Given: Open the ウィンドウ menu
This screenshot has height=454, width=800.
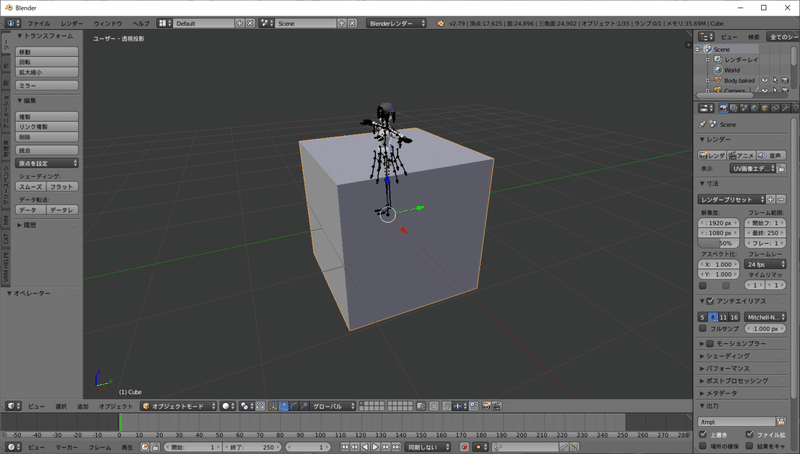Looking at the screenshot, I should click(x=108, y=23).
